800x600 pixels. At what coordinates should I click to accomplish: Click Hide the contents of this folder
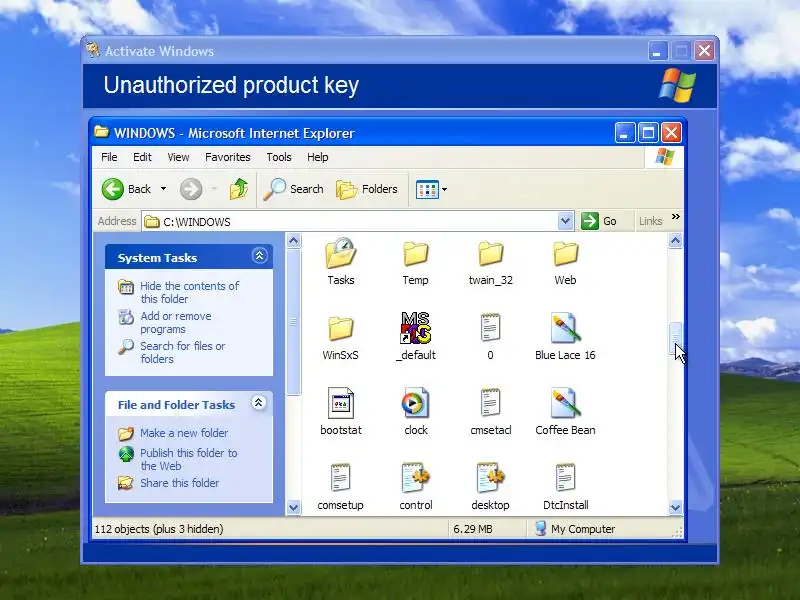pos(189,292)
